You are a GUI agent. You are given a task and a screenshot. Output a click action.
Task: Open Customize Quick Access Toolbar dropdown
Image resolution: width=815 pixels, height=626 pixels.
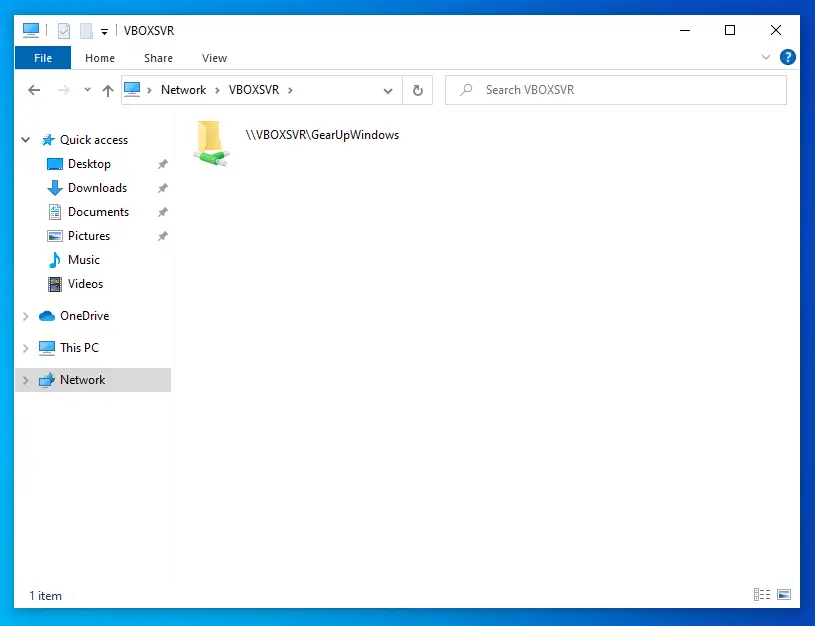coord(104,32)
